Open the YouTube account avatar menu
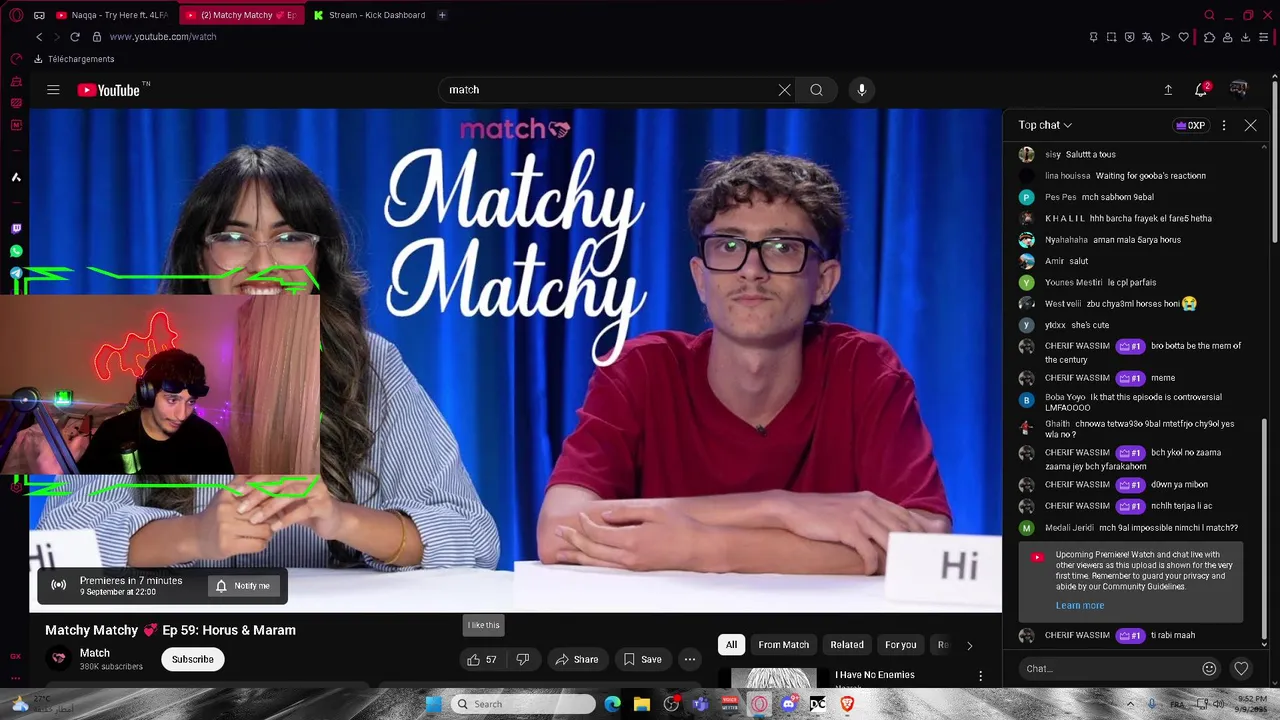This screenshot has height=720, width=1280. pos(1239,90)
